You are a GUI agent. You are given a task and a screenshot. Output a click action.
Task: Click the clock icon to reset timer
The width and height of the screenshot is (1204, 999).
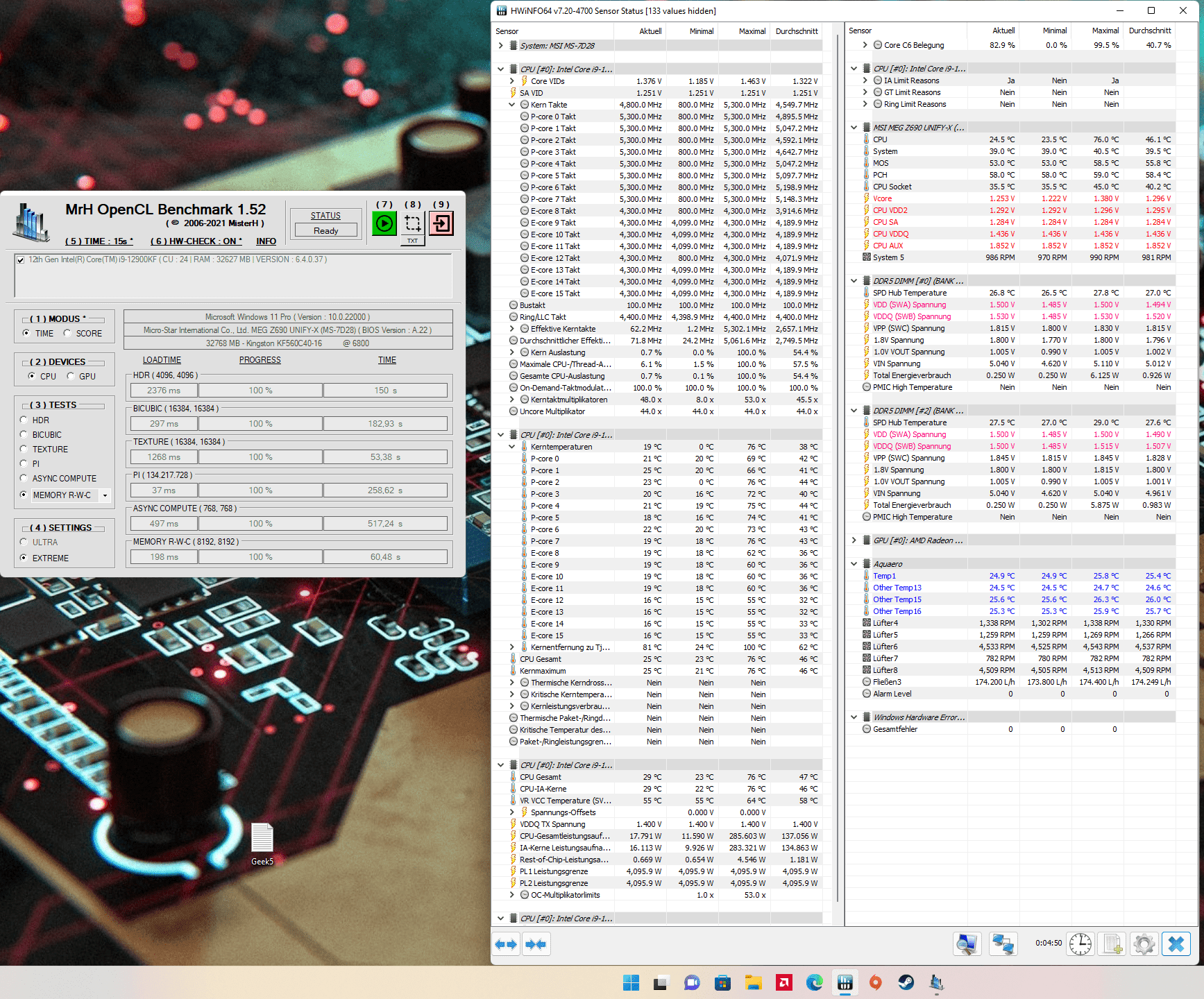[x=1080, y=944]
